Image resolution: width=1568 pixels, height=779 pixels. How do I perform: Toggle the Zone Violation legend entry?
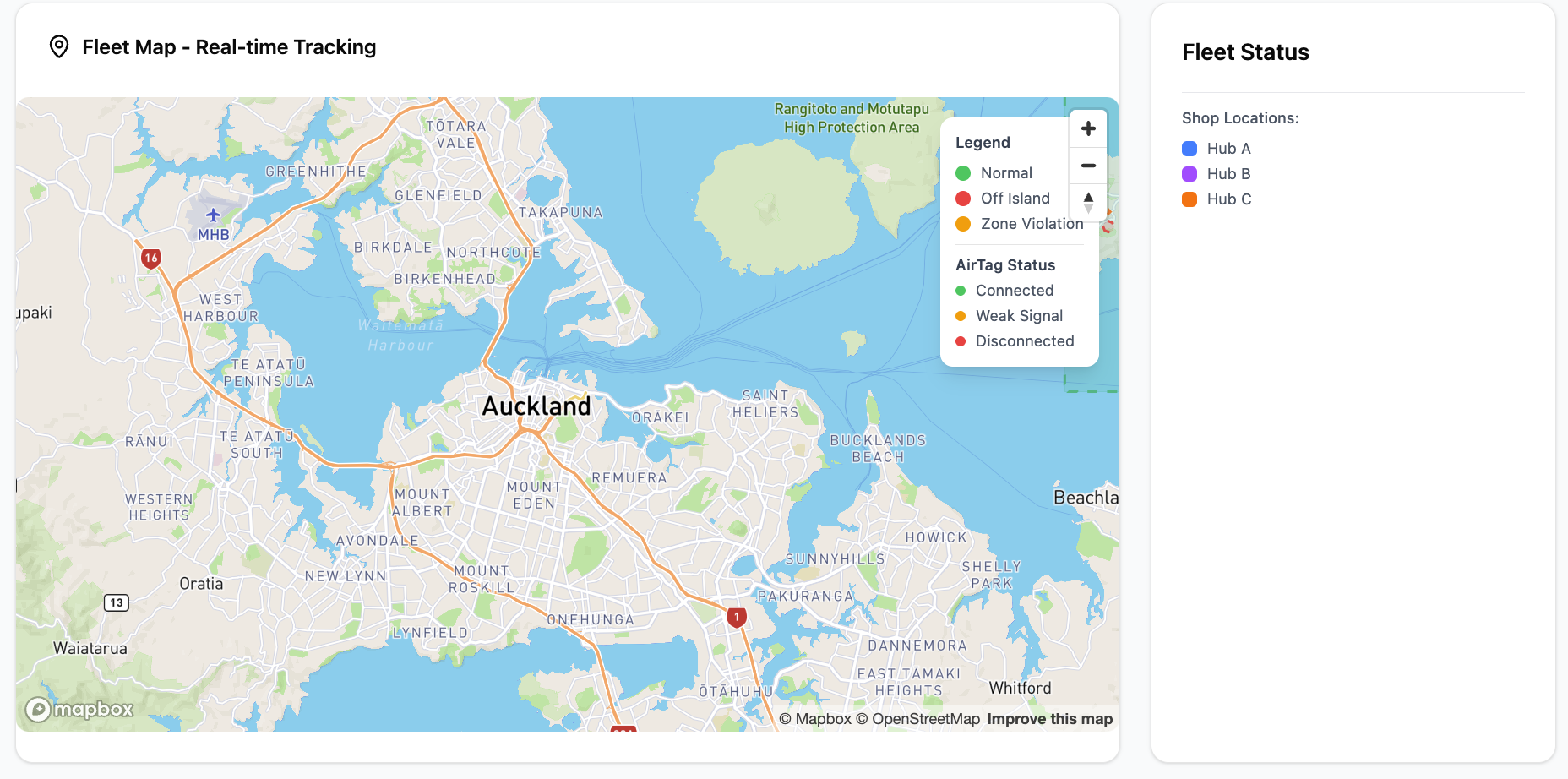(x=1032, y=223)
